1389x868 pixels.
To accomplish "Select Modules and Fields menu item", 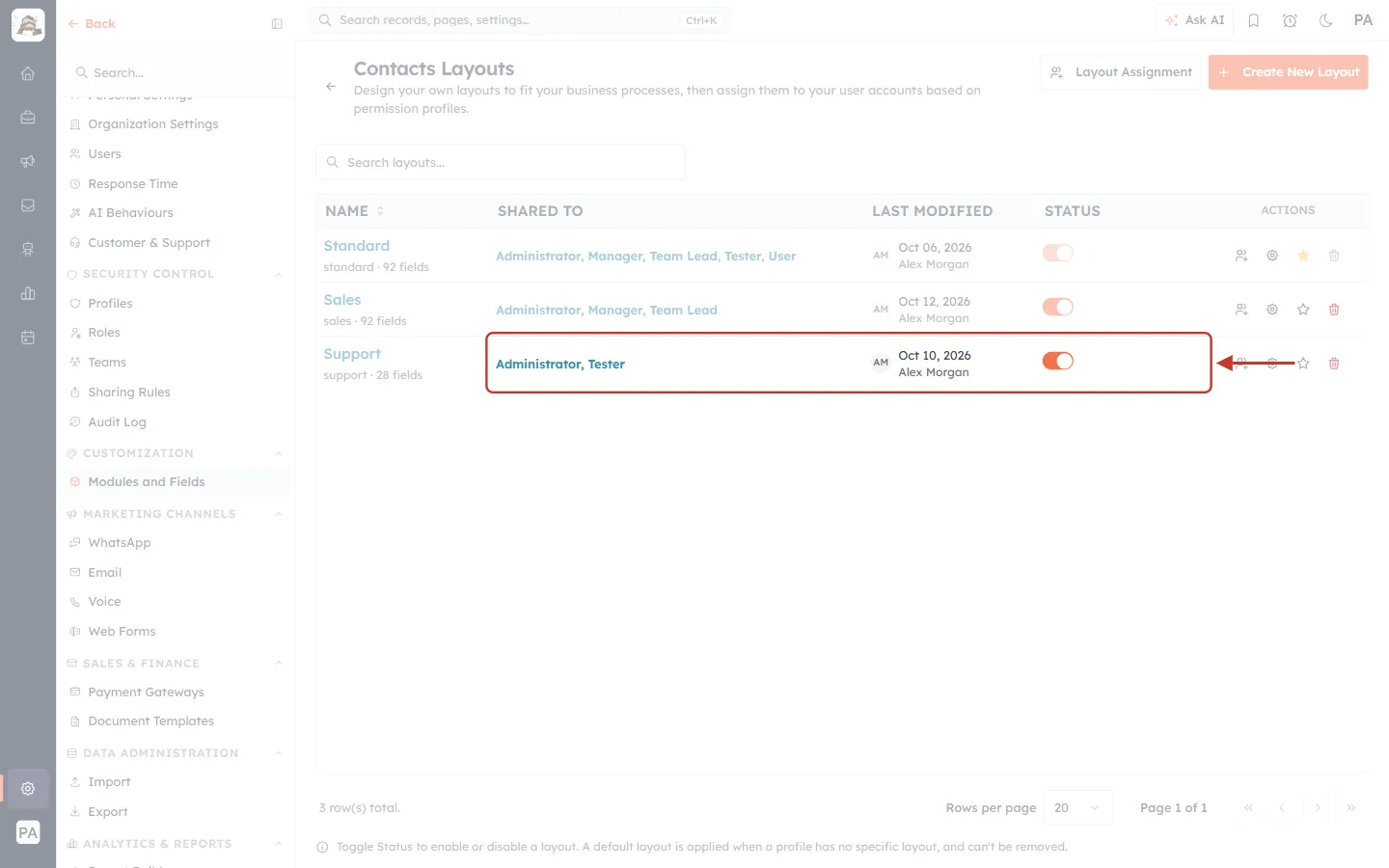I will (x=175, y=482).
